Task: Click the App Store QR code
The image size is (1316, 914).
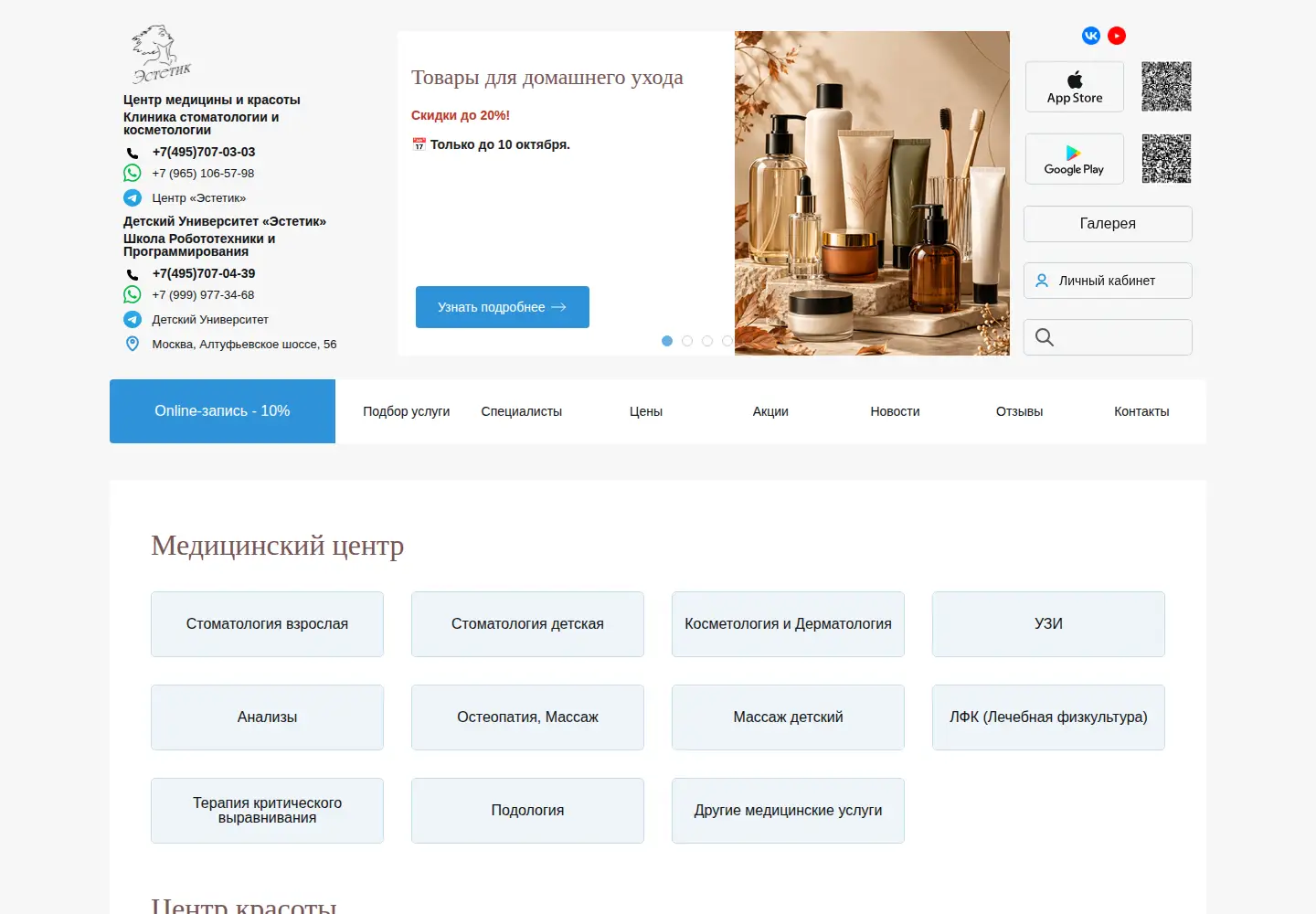Action: tap(1166, 87)
